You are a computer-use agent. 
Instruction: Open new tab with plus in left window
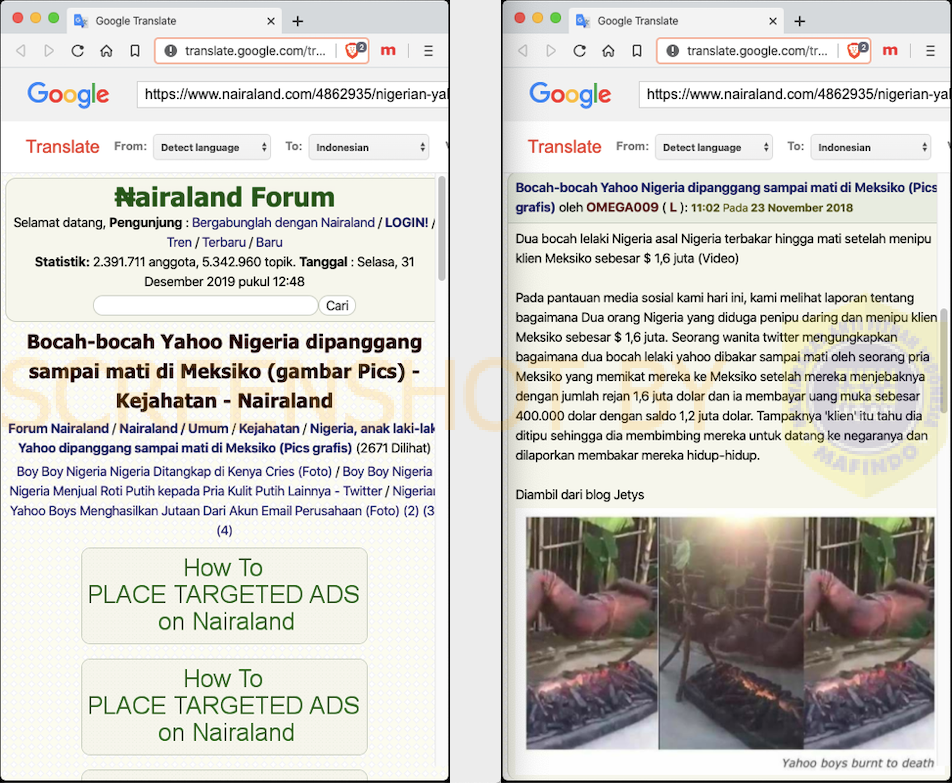(297, 21)
